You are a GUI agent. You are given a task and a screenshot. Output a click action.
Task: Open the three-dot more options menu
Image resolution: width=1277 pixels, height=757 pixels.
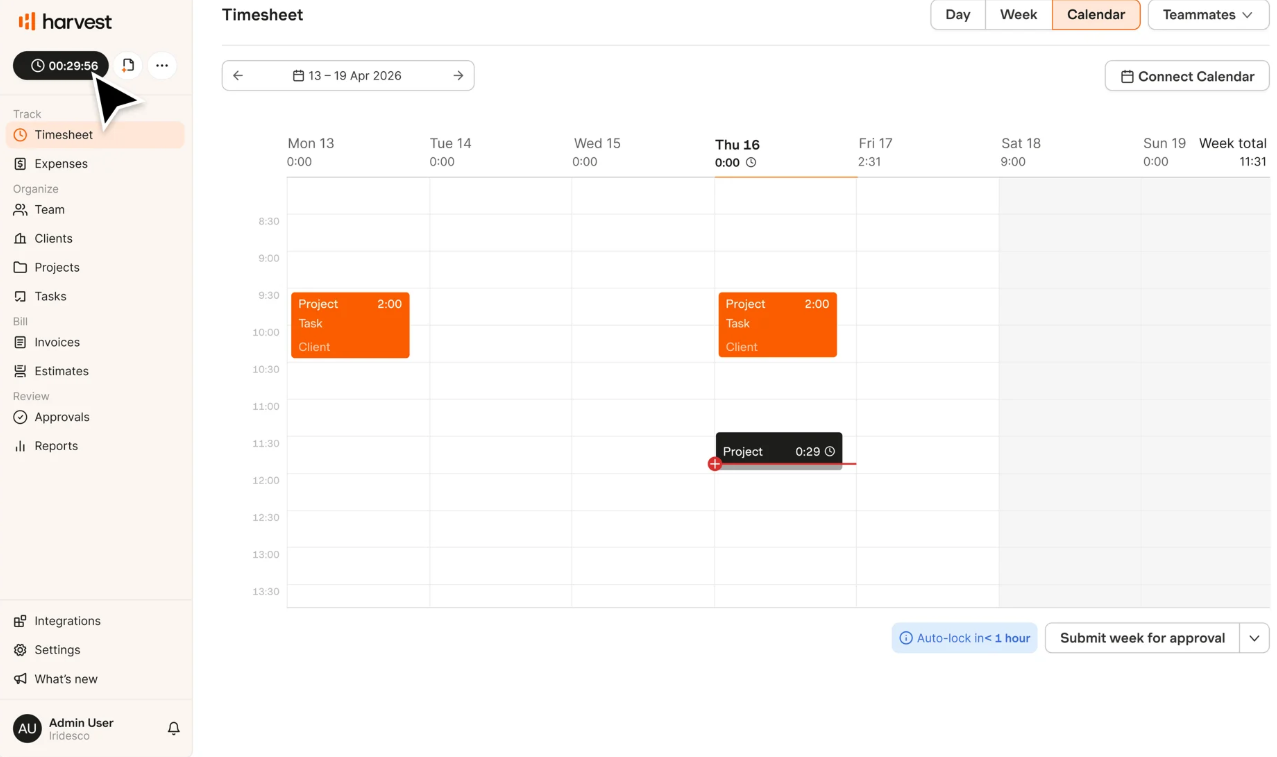click(162, 65)
